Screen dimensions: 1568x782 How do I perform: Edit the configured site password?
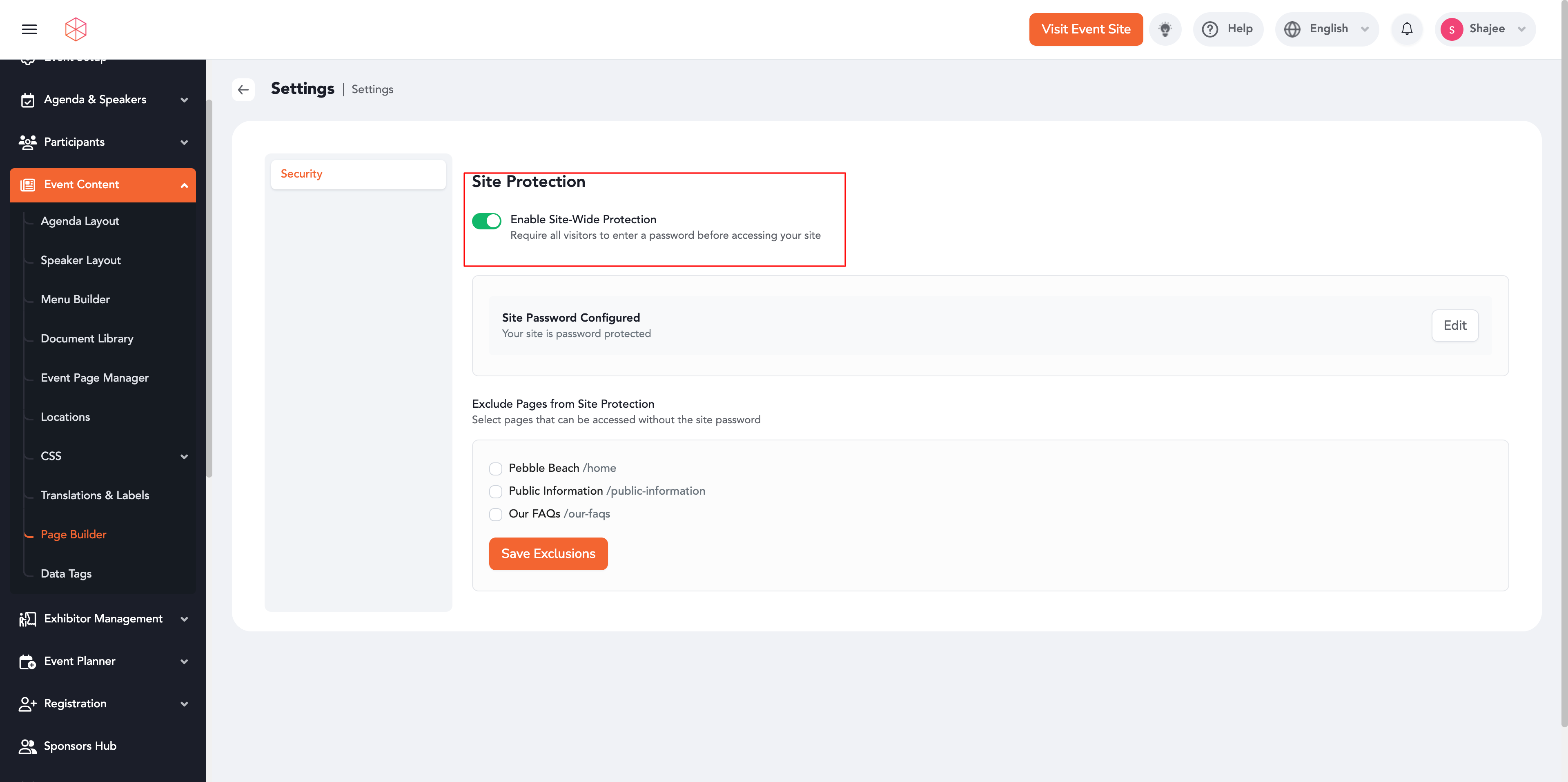(x=1454, y=326)
